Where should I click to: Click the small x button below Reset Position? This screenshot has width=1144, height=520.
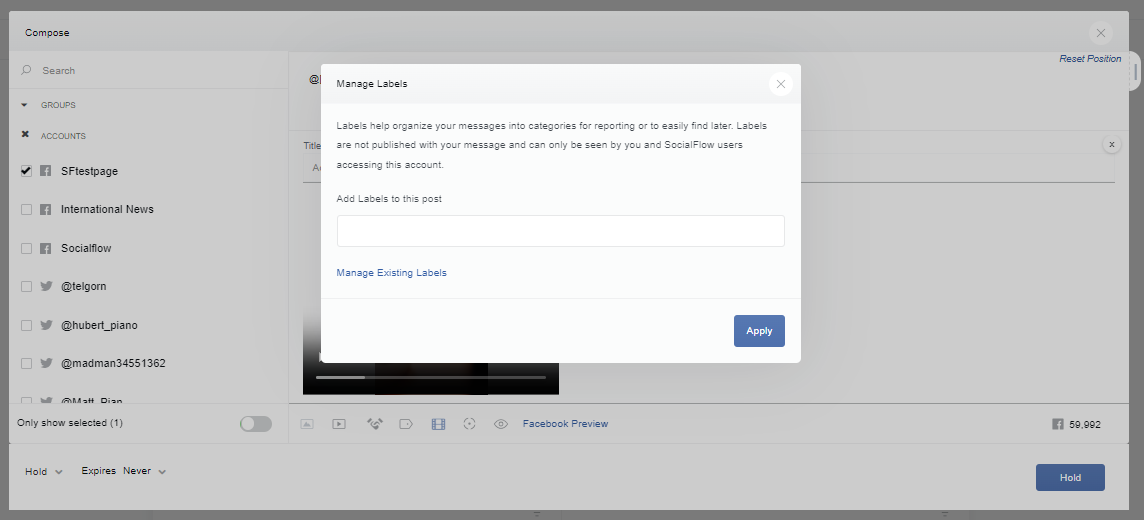point(1111,144)
